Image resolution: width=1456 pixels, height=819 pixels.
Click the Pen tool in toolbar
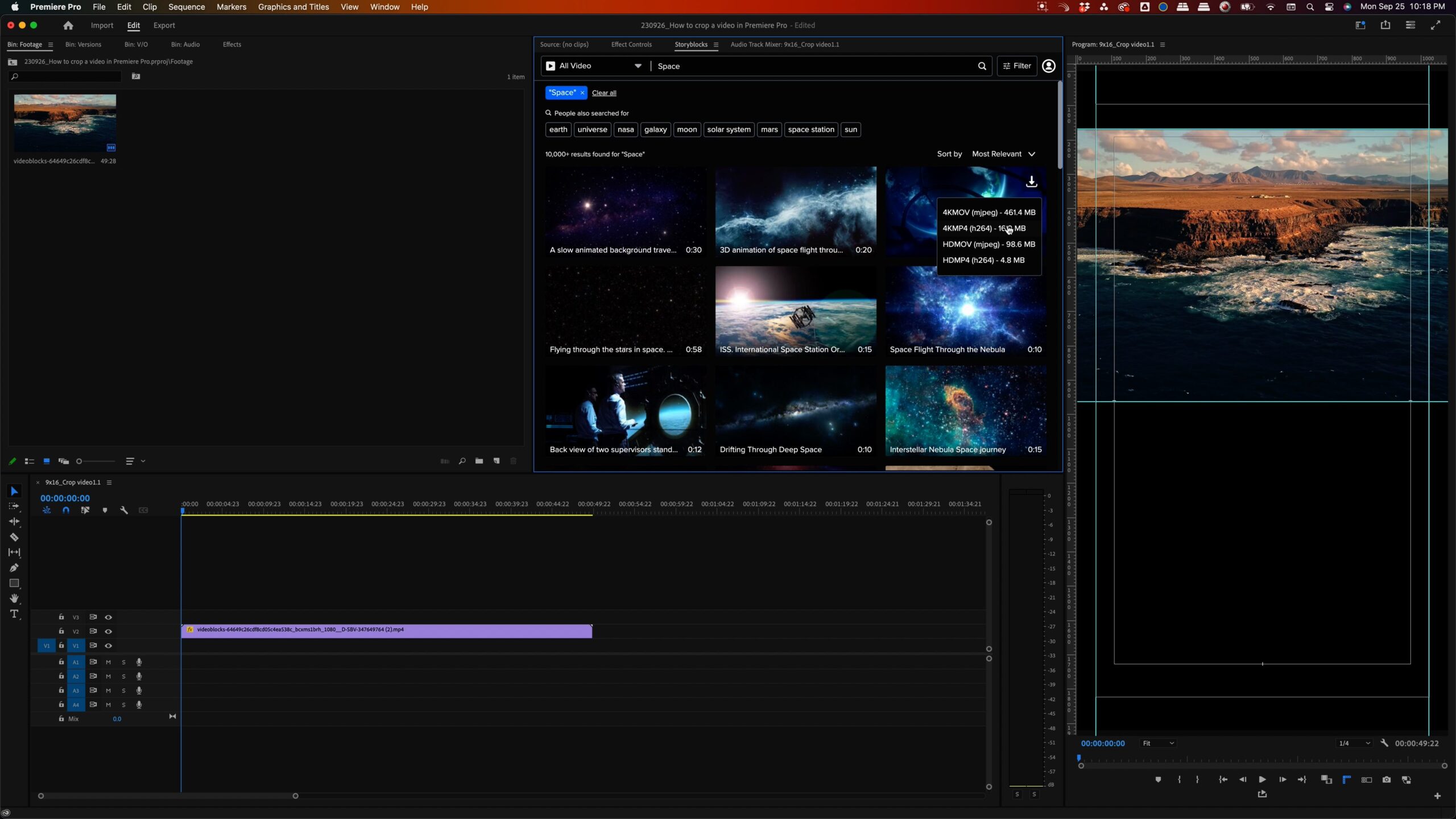coord(14,568)
